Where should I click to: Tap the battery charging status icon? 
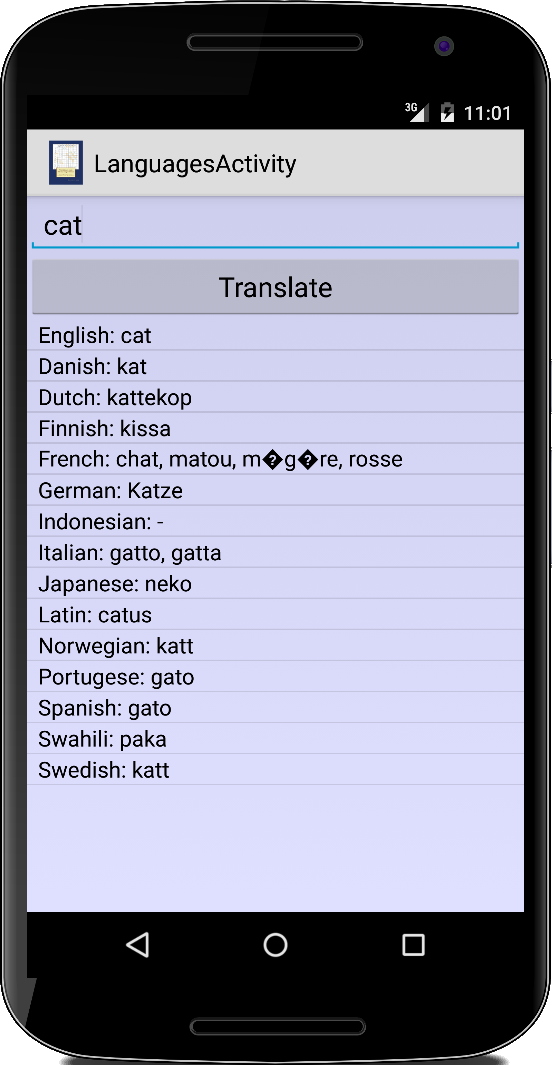(447, 112)
